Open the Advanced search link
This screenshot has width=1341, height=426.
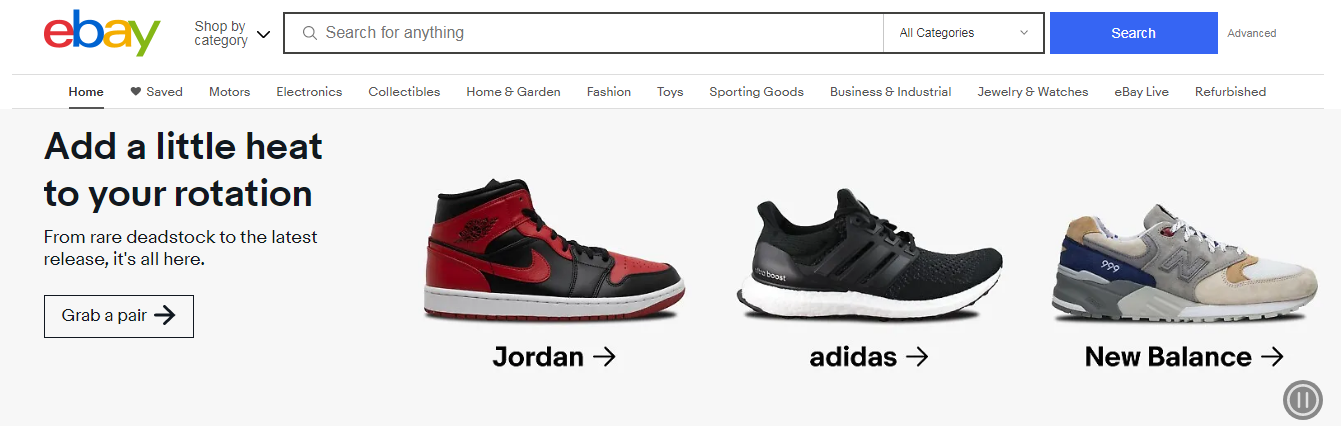[1252, 33]
